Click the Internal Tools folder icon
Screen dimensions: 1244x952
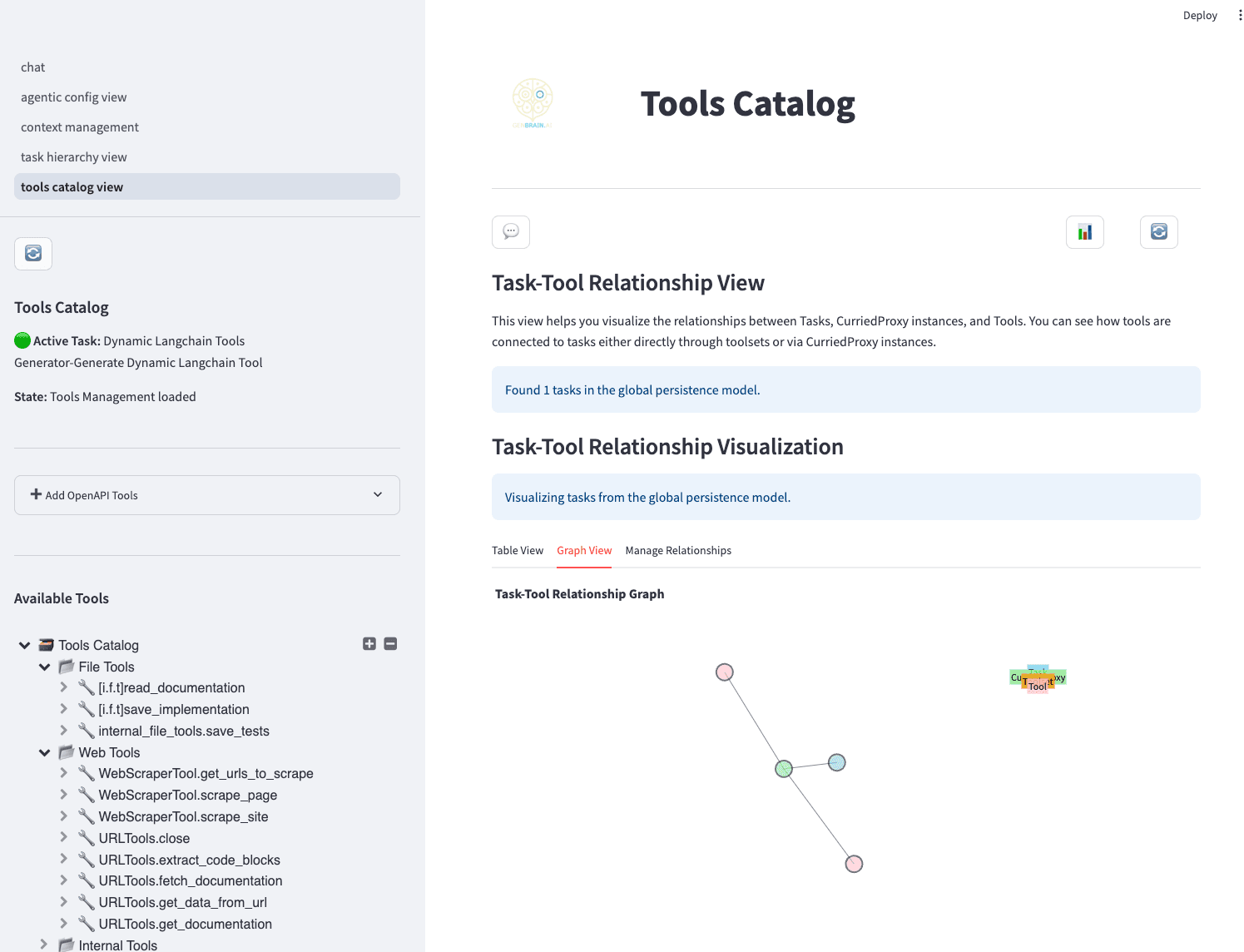point(67,945)
